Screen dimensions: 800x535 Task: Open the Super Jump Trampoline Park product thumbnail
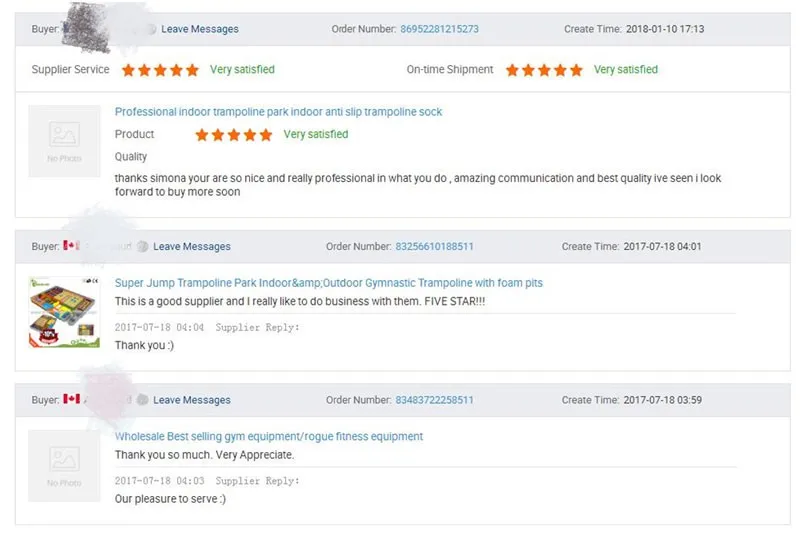pos(64,312)
